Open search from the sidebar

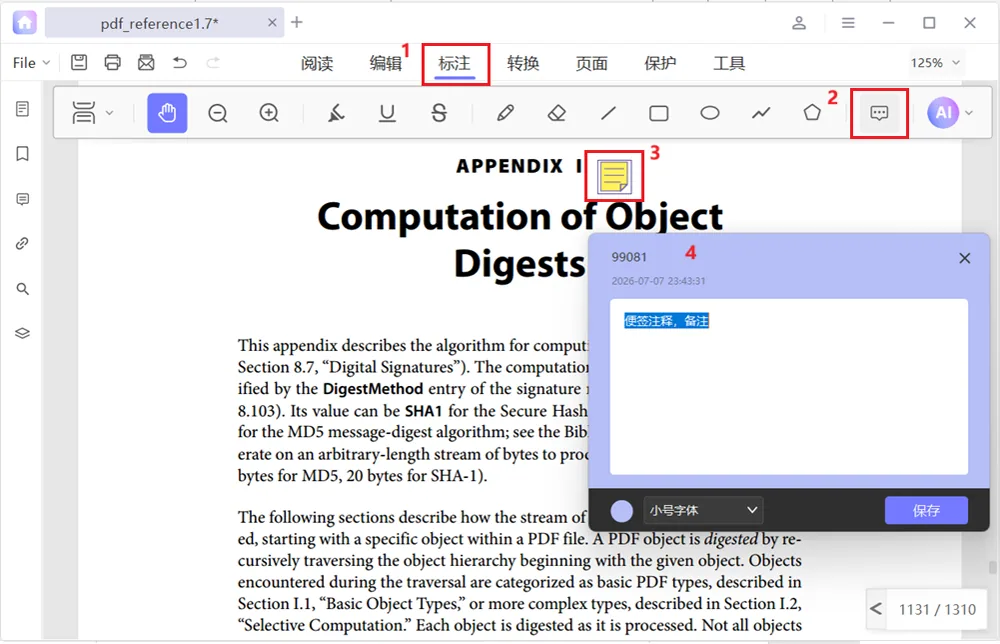pos(22,289)
